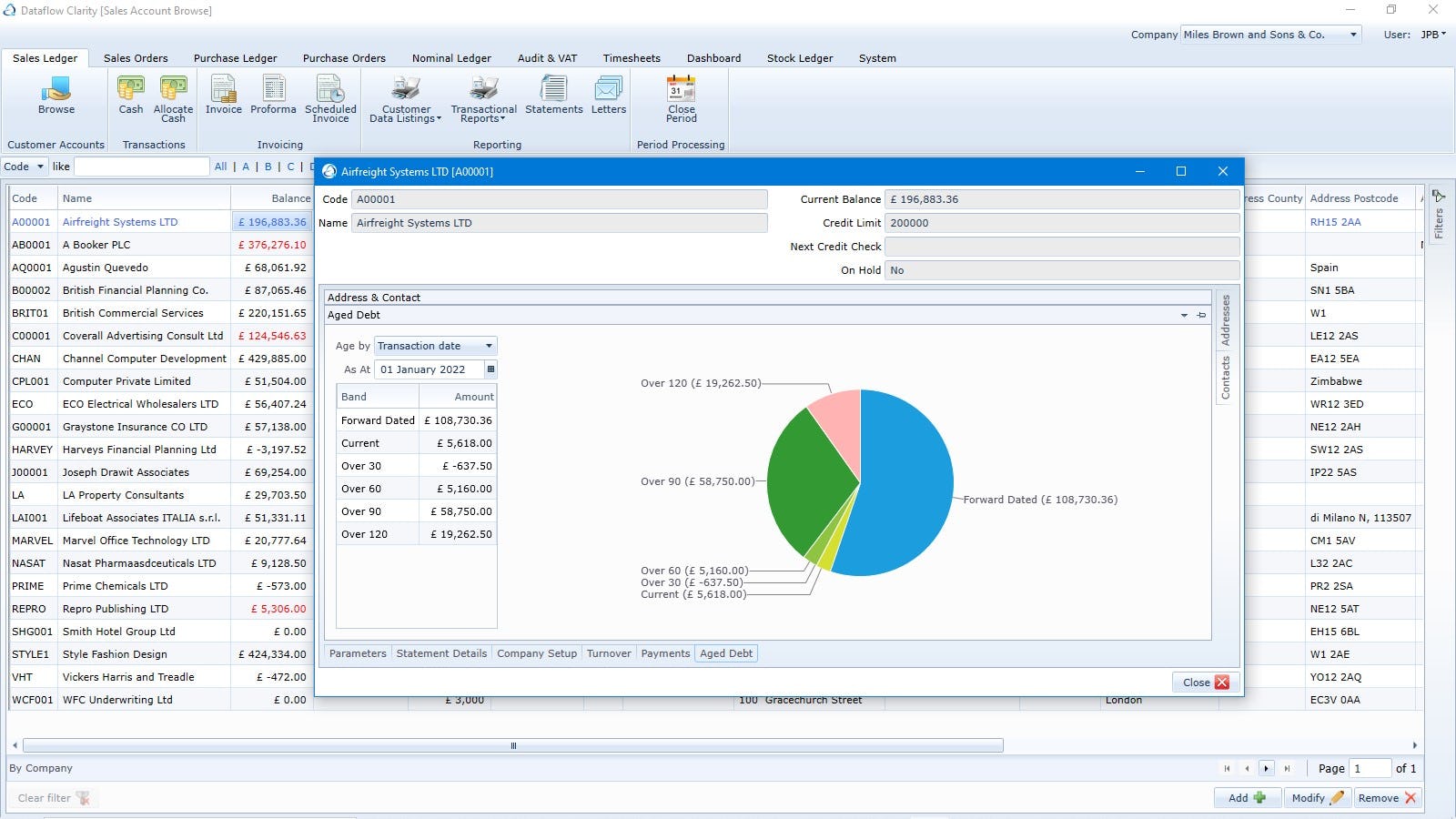Click the Page number input field
1456x819 pixels.
click(1370, 769)
